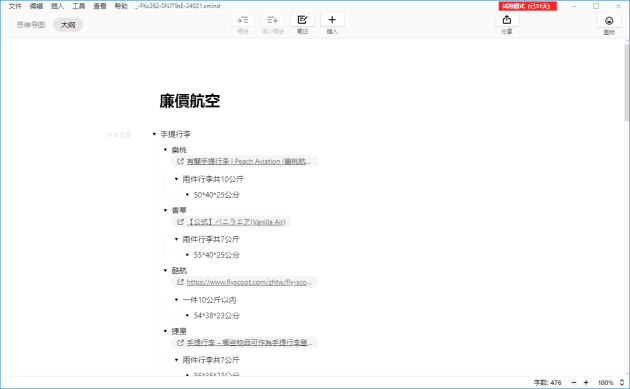630x389 pixels.
Task: Open the 编辑 menu
Action: coord(36,6)
